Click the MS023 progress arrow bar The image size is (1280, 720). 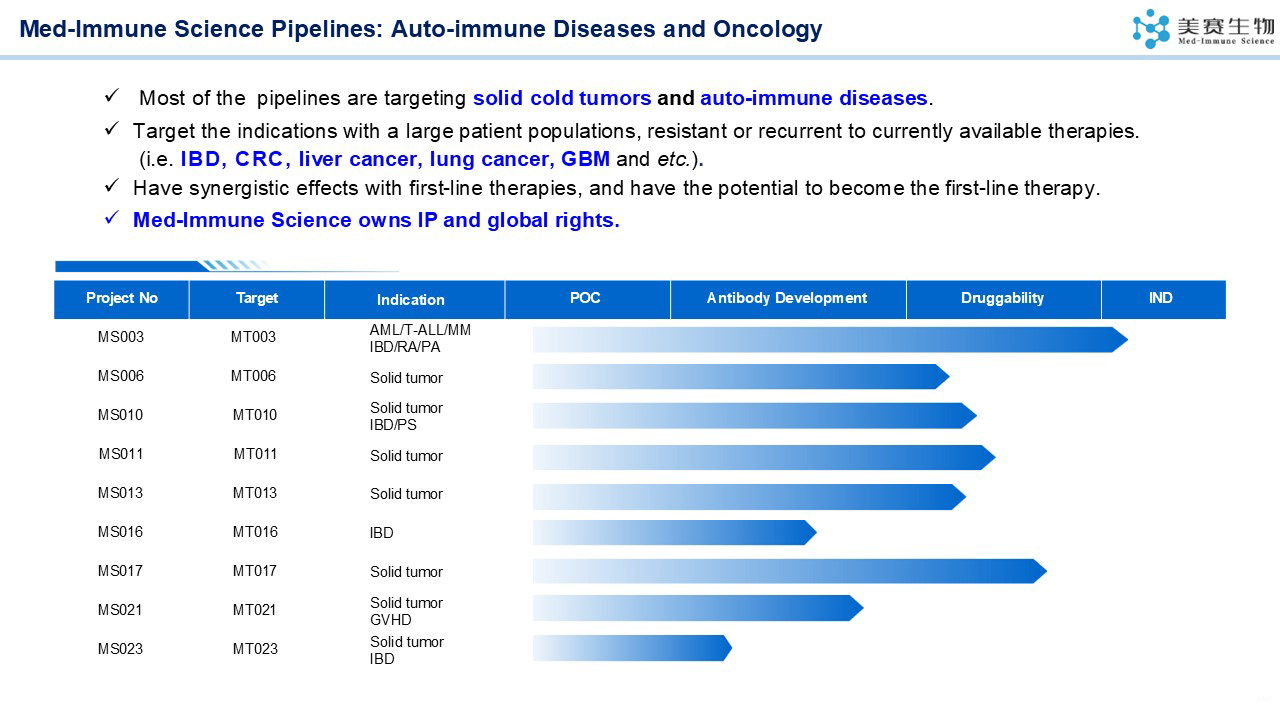(632, 648)
